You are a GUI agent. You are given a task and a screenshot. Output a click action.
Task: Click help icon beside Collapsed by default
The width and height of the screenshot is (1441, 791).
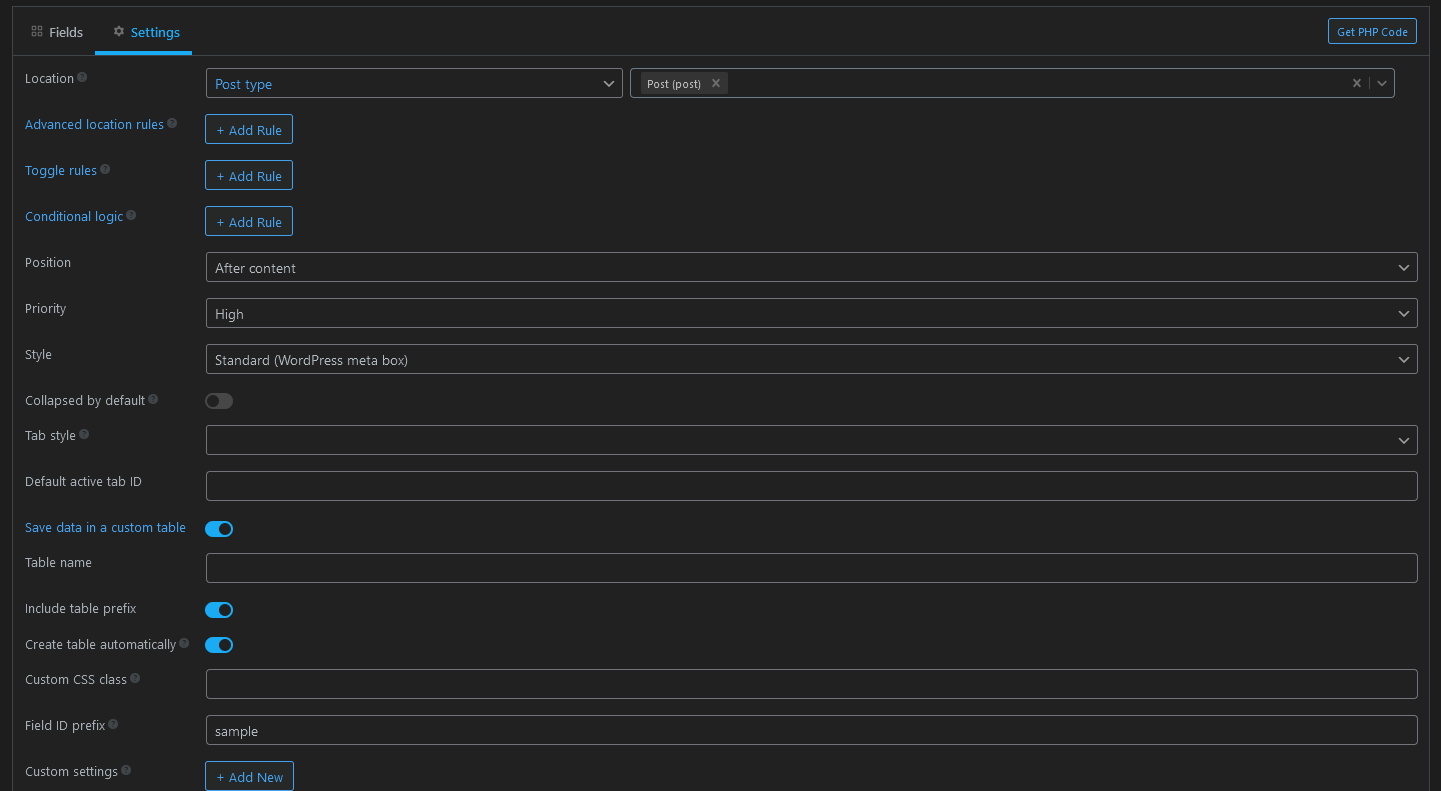153,399
